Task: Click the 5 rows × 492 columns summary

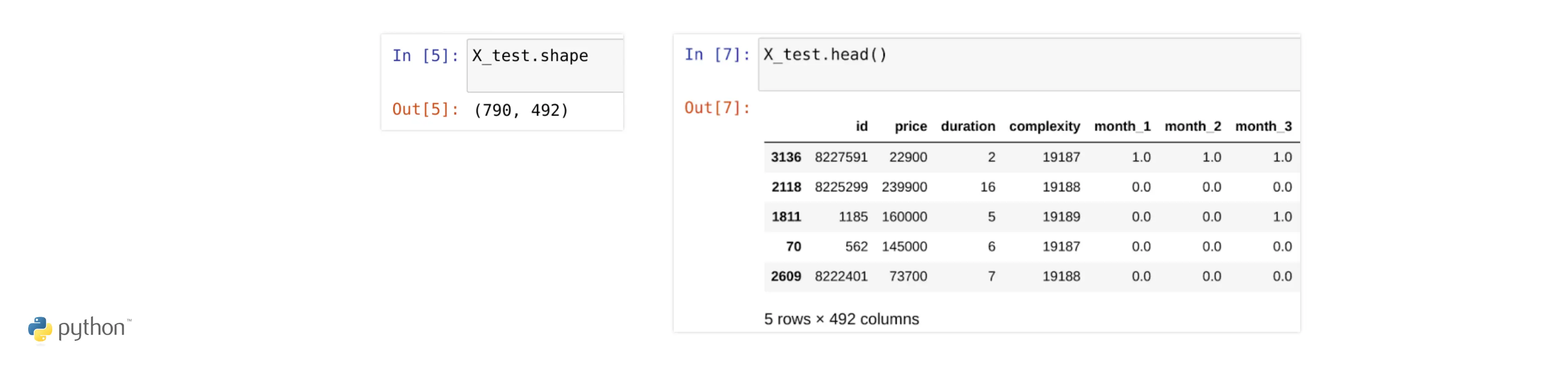Action: point(841,320)
